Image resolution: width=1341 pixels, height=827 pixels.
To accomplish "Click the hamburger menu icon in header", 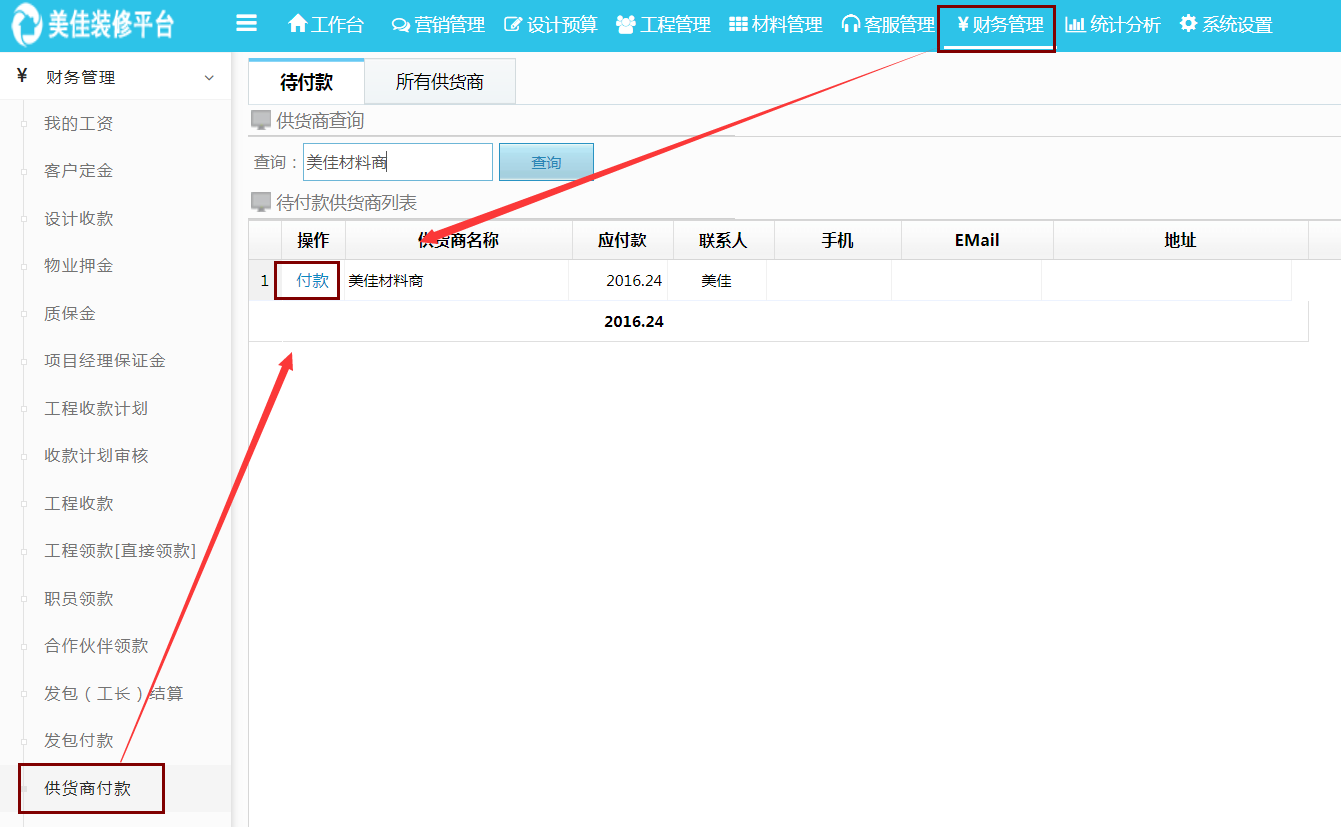I will 246,24.
